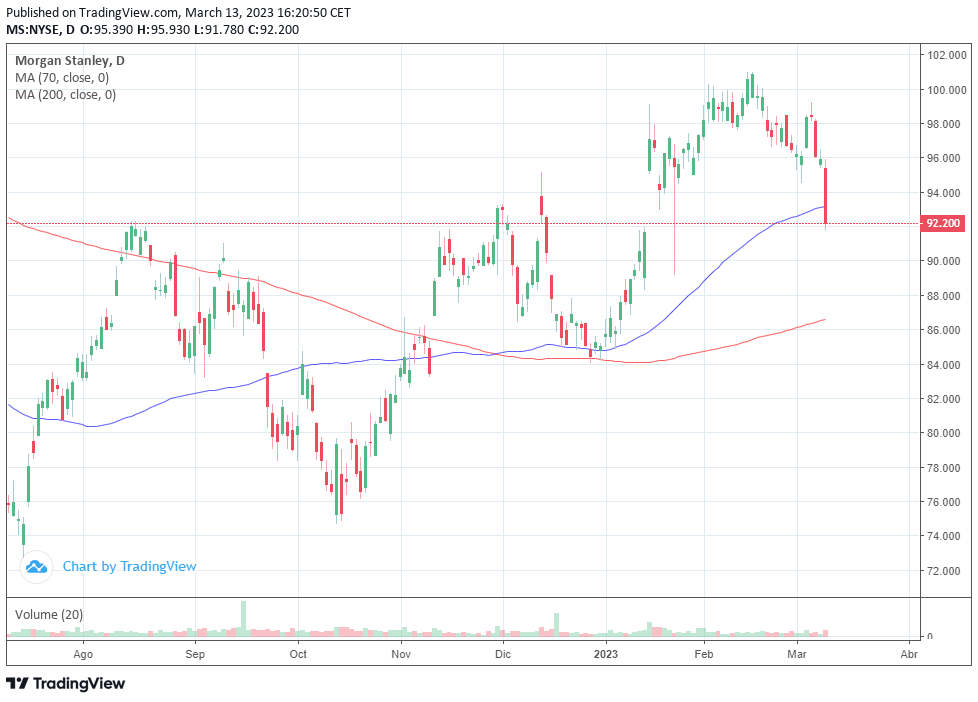Click the latest long red candlestick in March

[826, 195]
